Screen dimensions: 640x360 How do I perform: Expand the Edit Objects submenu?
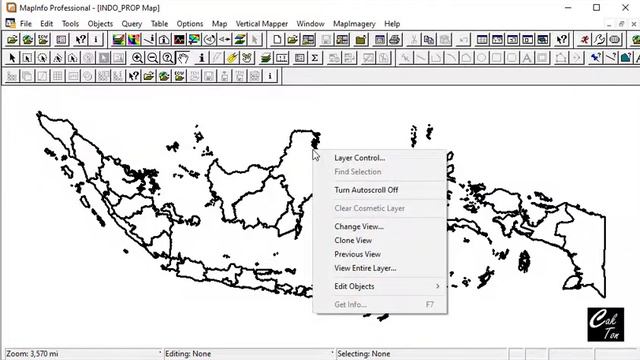point(381,287)
